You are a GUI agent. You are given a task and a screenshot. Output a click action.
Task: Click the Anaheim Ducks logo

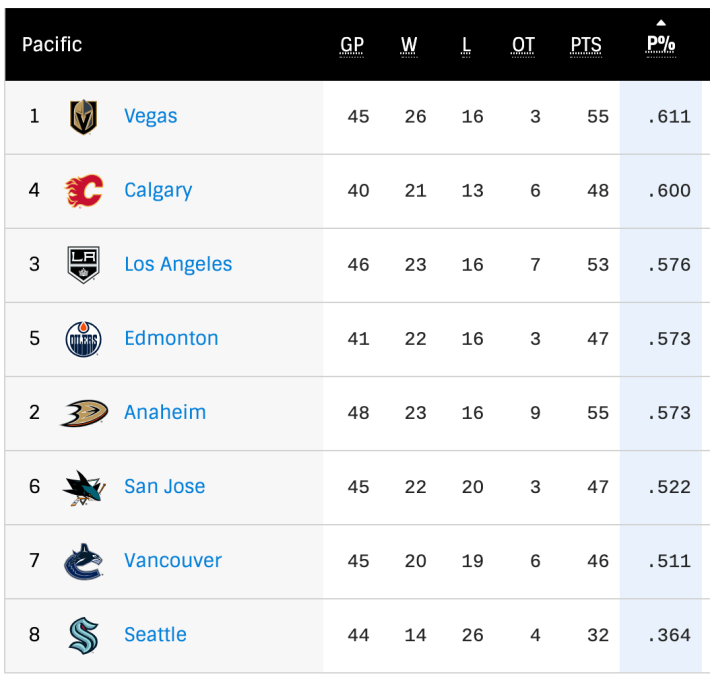pyautogui.click(x=84, y=413)
